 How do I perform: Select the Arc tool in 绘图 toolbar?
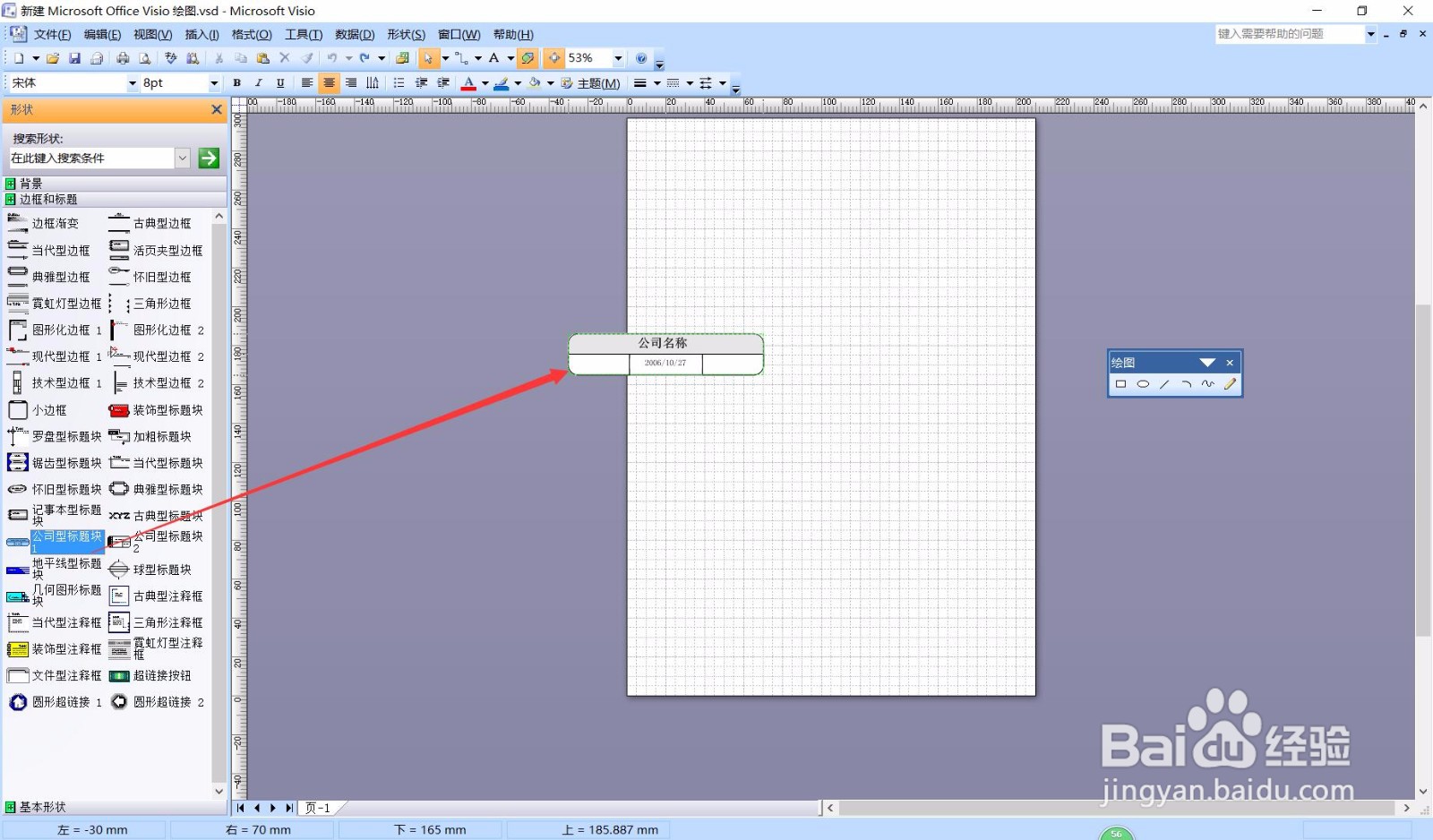click(x=1186, y=384)
